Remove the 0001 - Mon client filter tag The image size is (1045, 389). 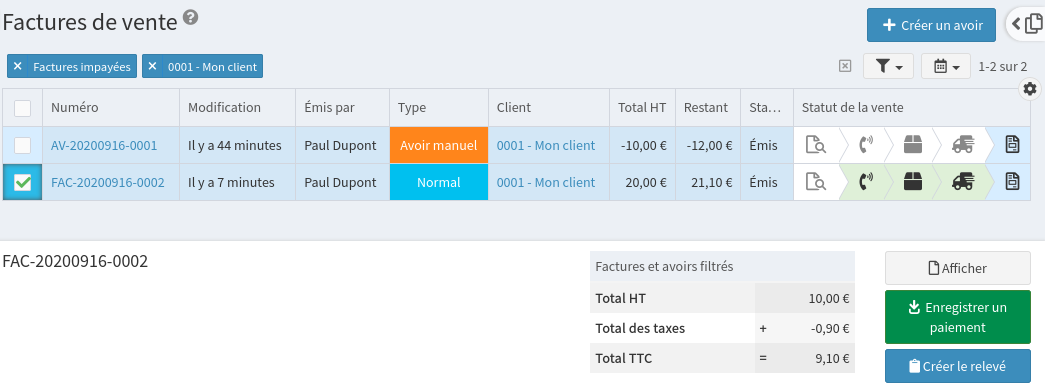coord(153,67)
